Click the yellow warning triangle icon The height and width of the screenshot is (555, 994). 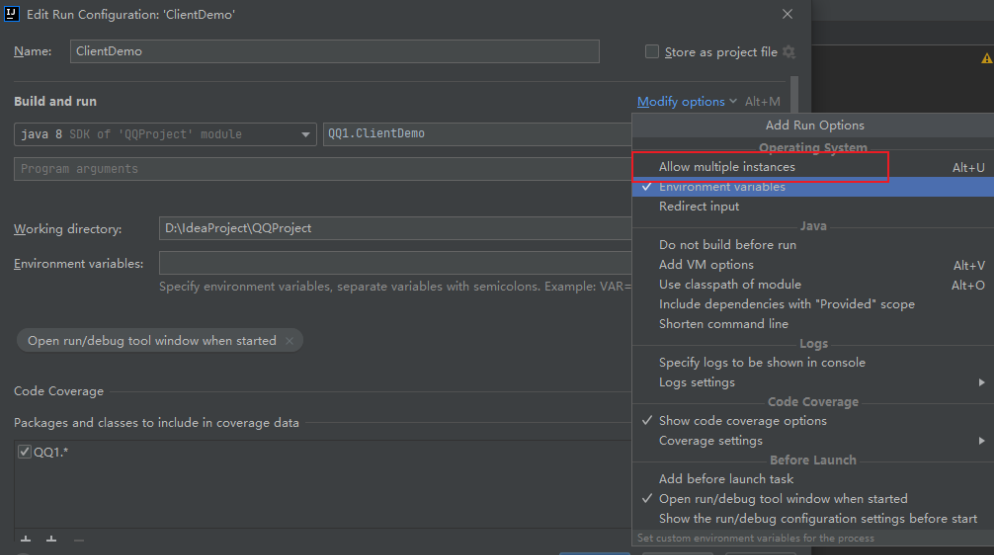point(987,59)
